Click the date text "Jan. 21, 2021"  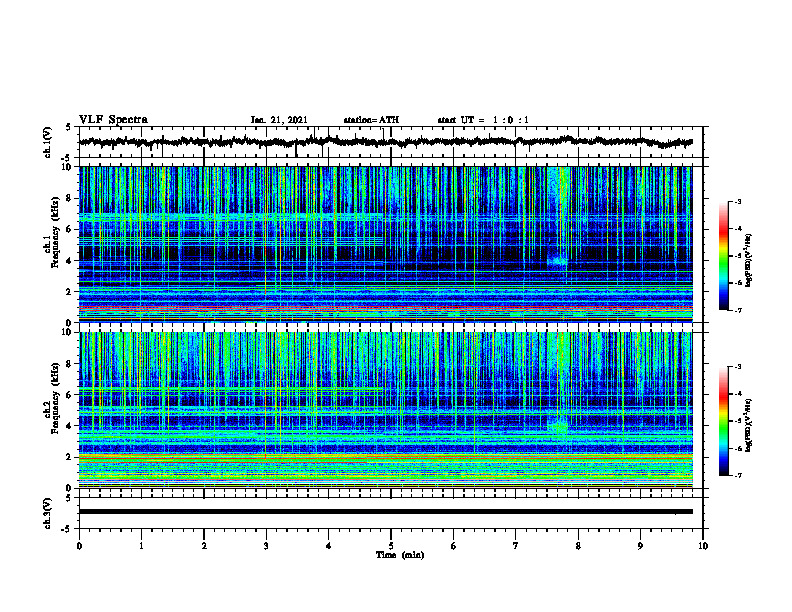point(279,120)
